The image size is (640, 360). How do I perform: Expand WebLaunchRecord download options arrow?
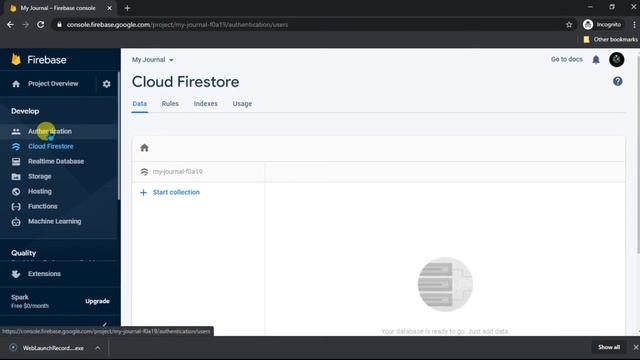98,348
